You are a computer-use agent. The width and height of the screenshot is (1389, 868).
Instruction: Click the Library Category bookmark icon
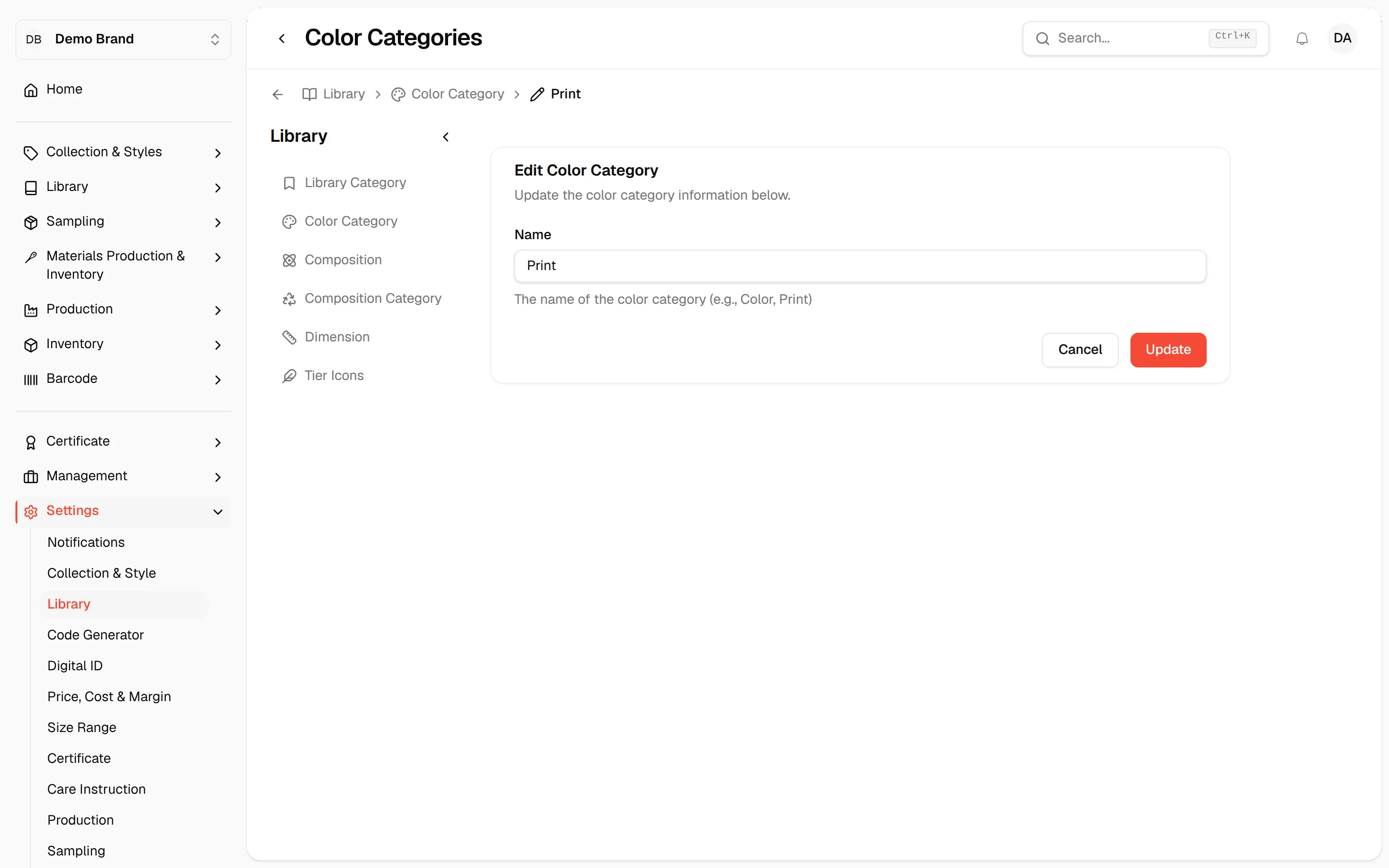289,183
